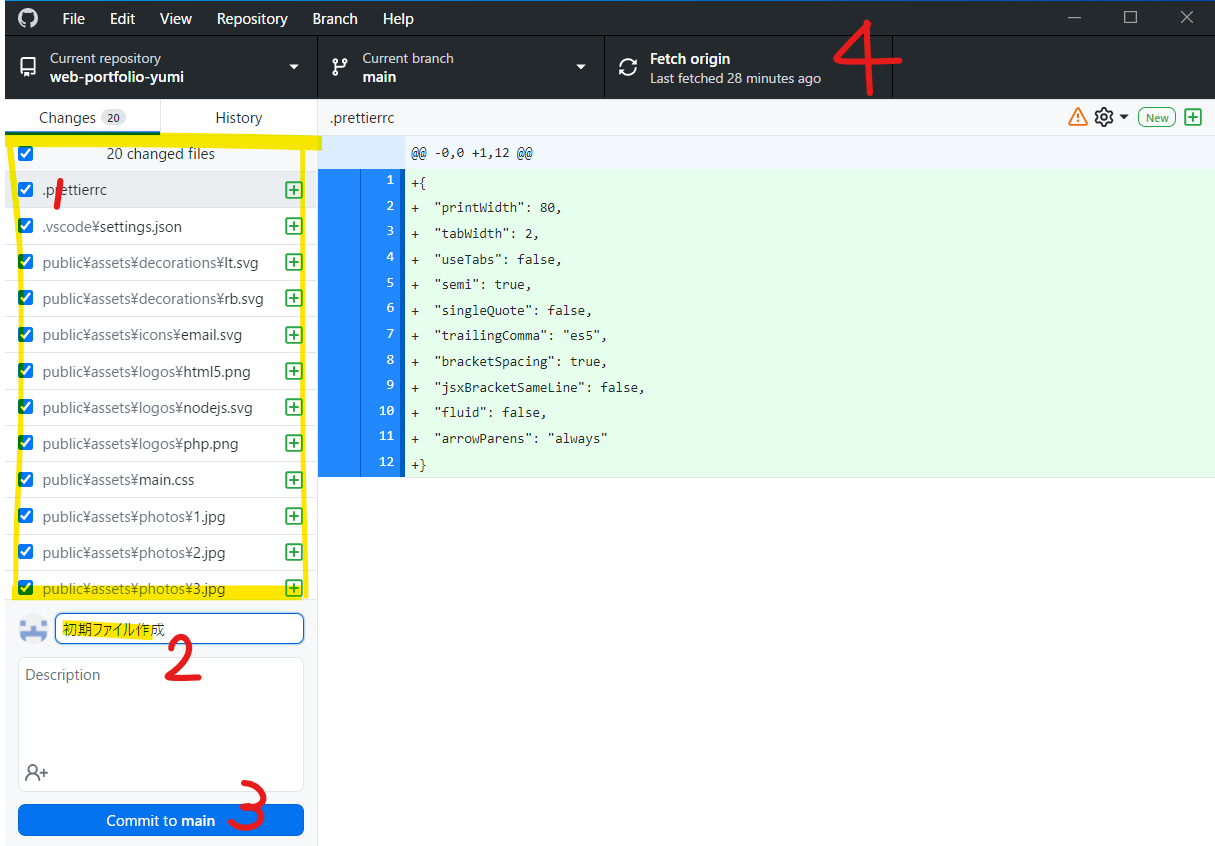This screenshot has width=1215, height=846.
Task: Uncheck the .vscode settings.json checkbox
Action: 26,226
